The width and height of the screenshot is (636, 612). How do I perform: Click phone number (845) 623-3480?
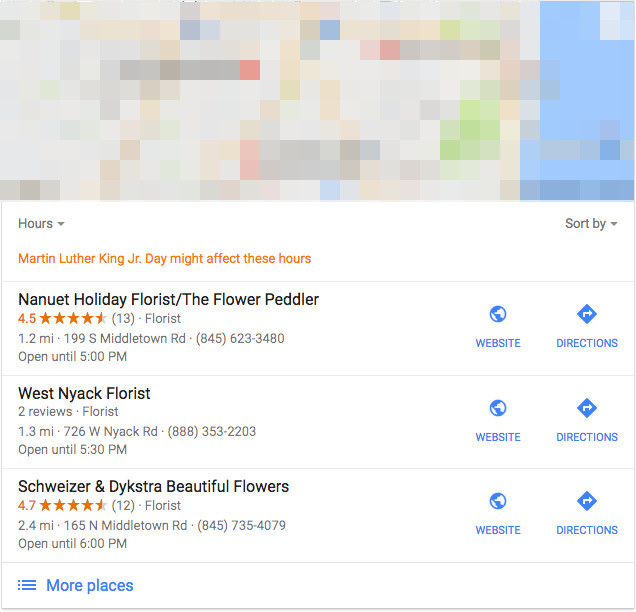239,338
